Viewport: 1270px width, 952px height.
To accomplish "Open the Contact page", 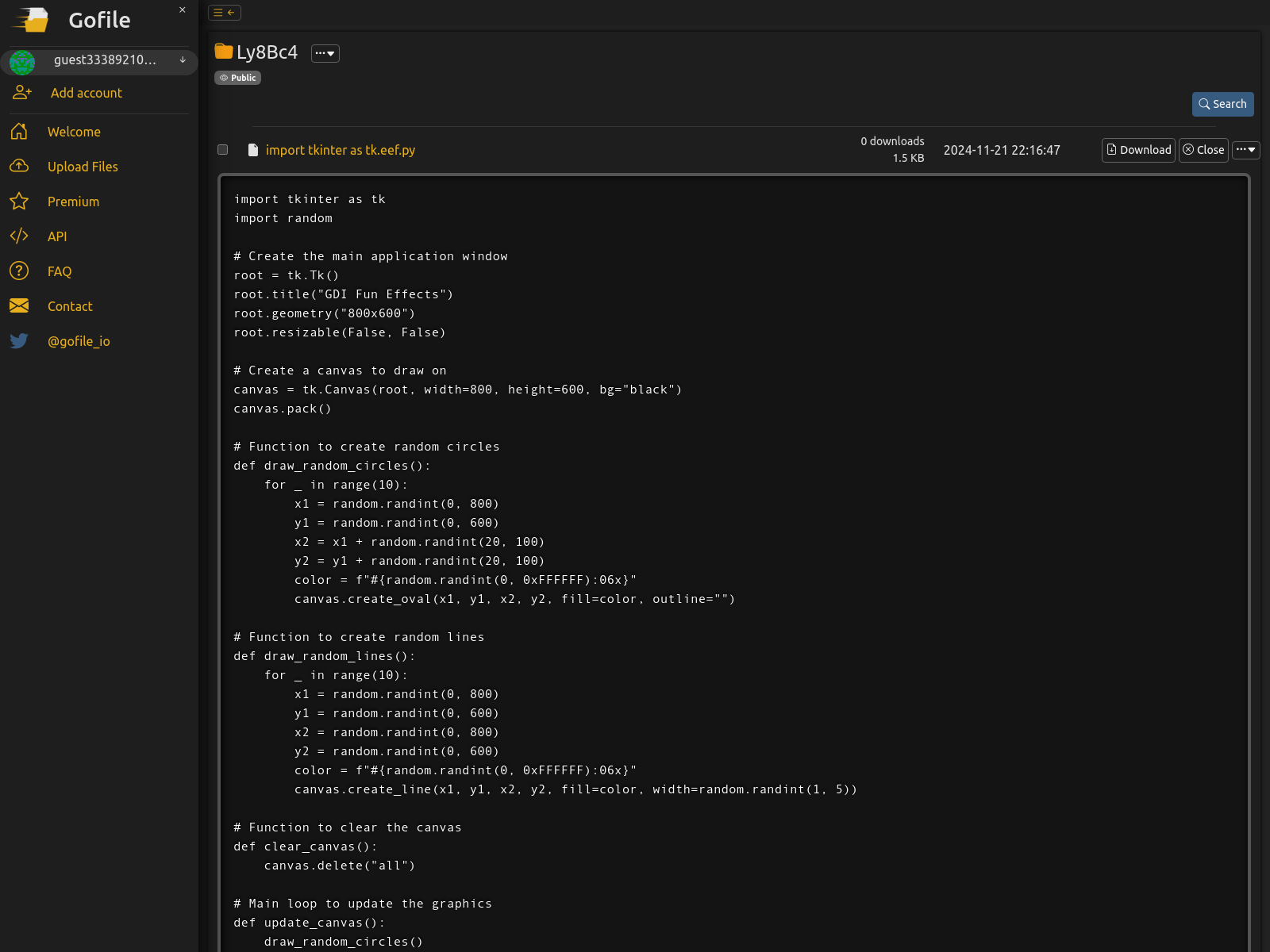I will (x=70, y=306).
